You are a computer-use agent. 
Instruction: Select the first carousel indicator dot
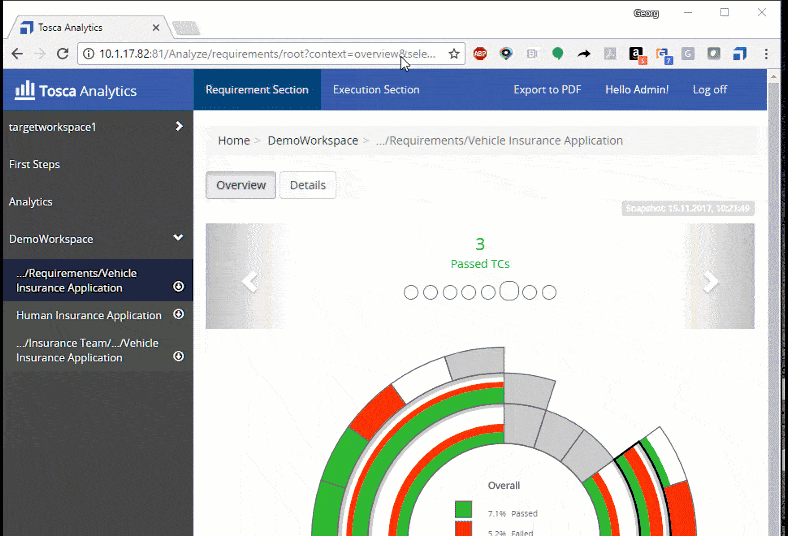tap(411, 292)
